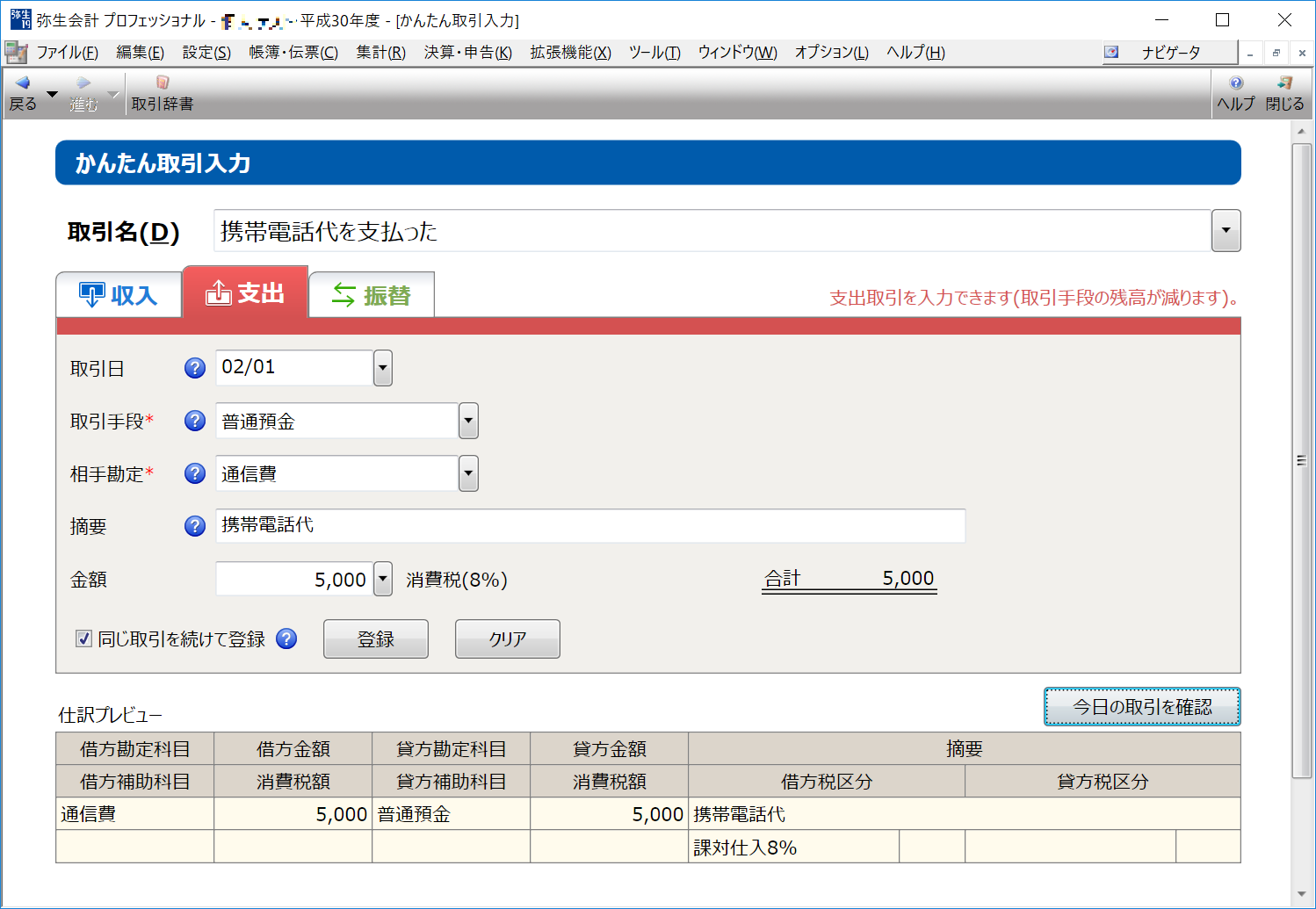The image size is (1316, 909).
Task: Open the ツール(T) menu
Action: (654, 52)
